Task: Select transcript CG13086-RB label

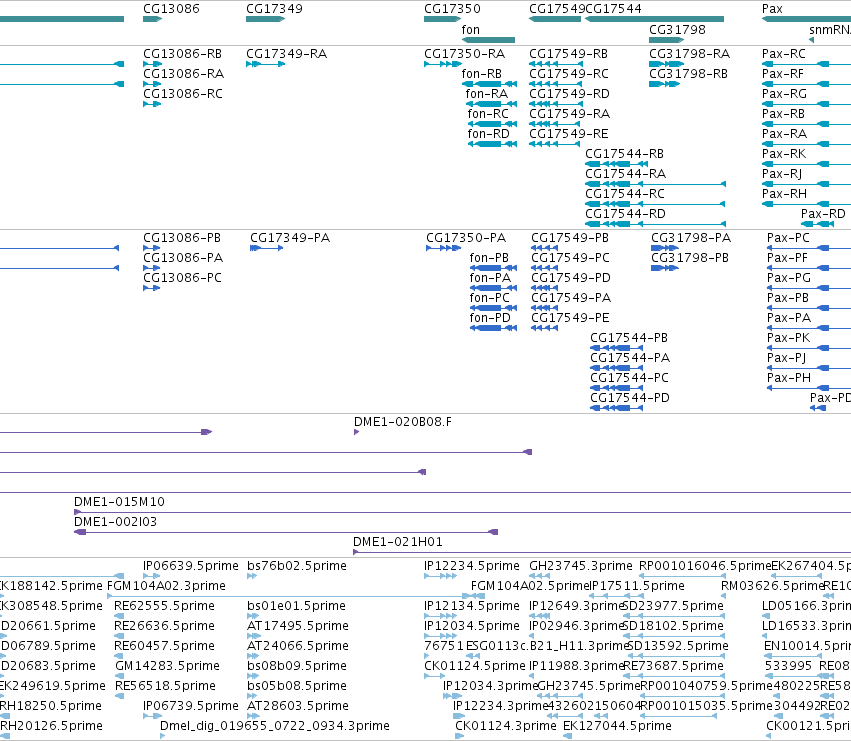Action: pos(182,54)
